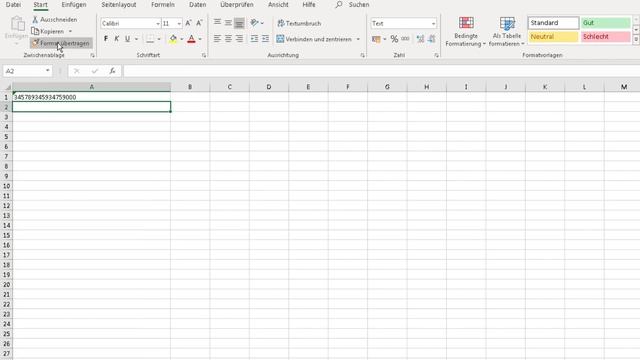Image resolution: width=640 pixels, height=360 pixels.
Task: Open the font size dropdown
Action: (x=179, y=24)
